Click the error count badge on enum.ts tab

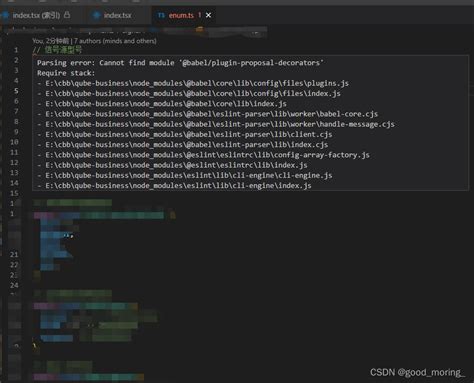coord(199,15)
